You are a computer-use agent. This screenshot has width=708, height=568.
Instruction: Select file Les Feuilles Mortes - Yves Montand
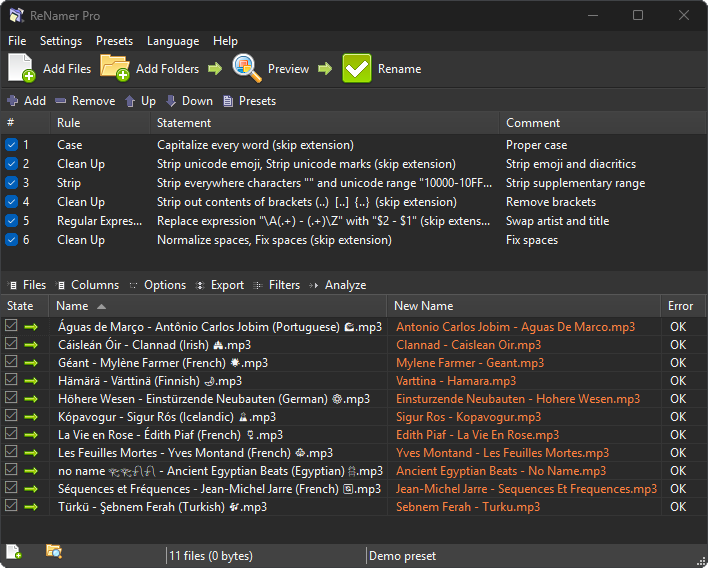[195, 453]
